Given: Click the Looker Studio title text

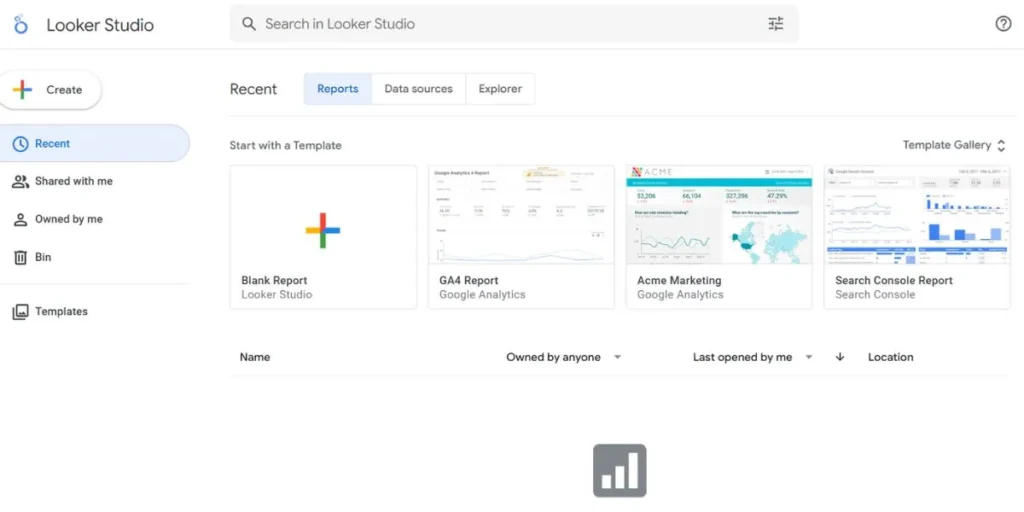Looking at the screenshot, I should (100, 25).
